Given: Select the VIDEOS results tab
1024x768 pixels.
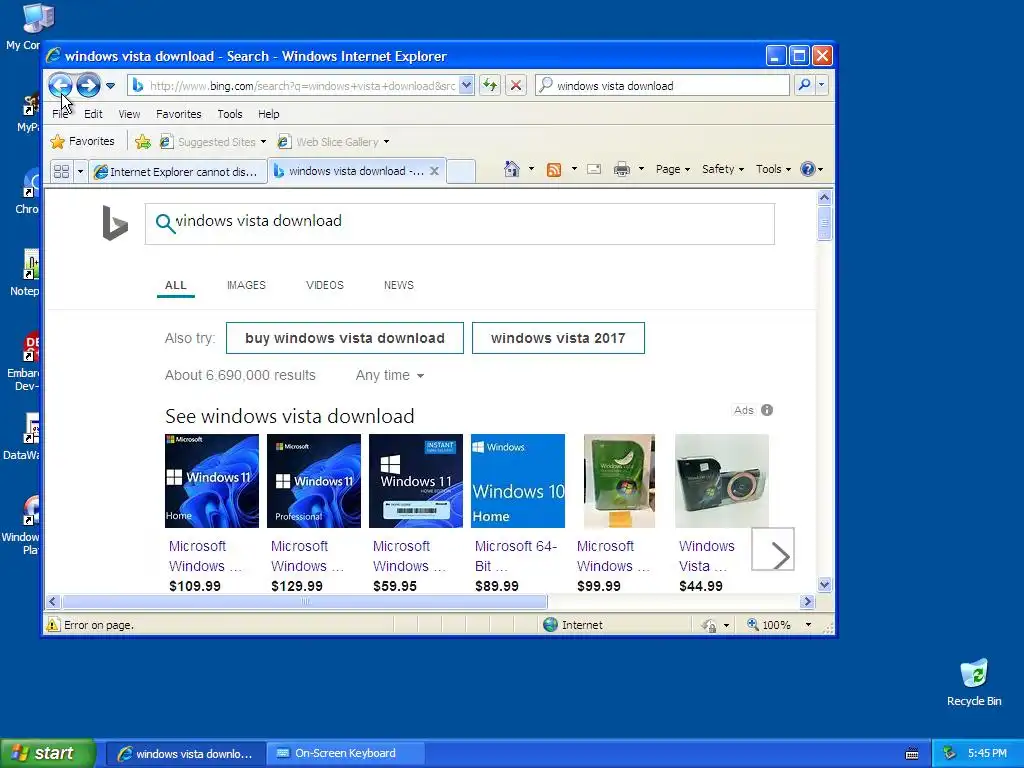Looking at the screenshot, I should (x=325, y=285).
